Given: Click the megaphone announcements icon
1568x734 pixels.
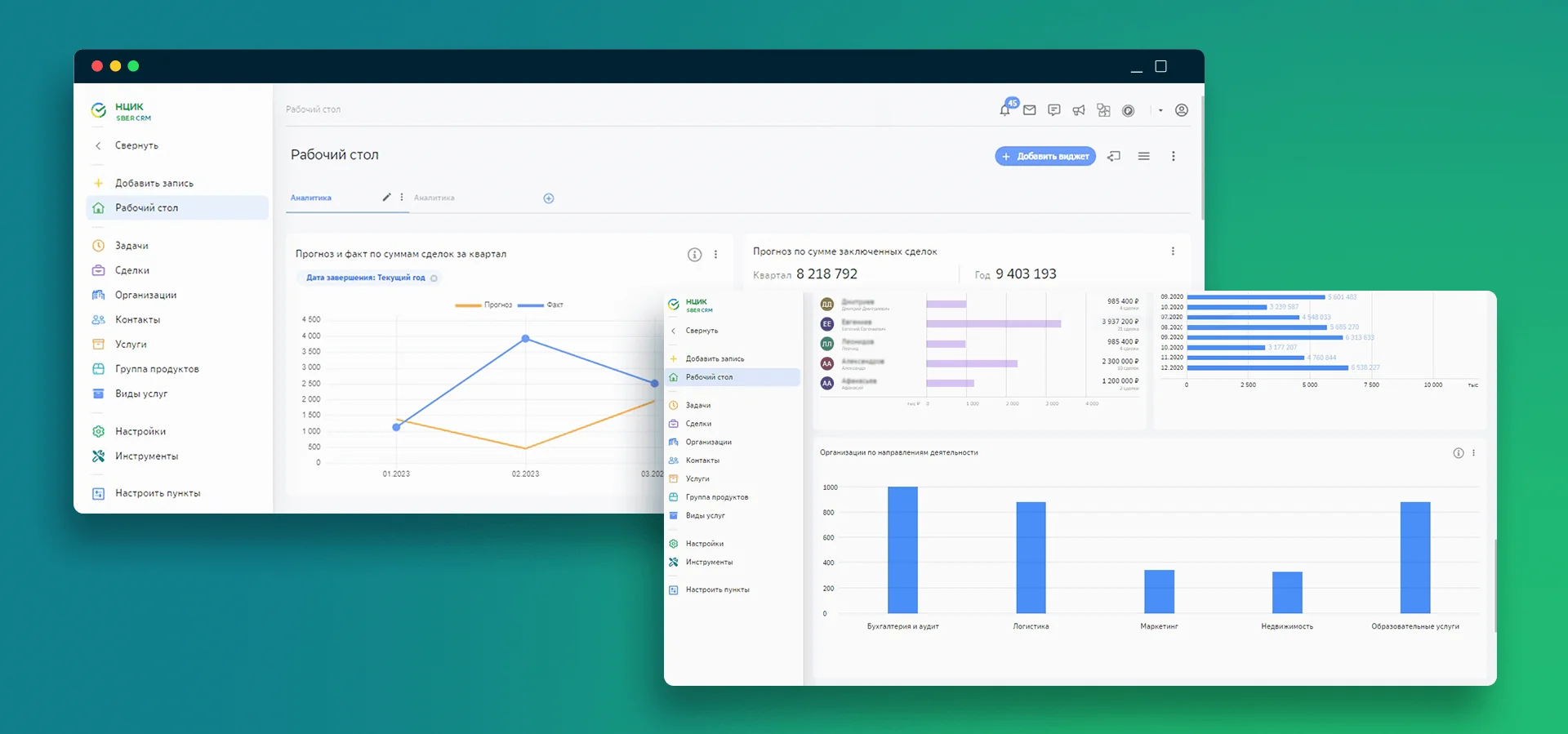Looking at the screenshot, I should pos(1079,110).
